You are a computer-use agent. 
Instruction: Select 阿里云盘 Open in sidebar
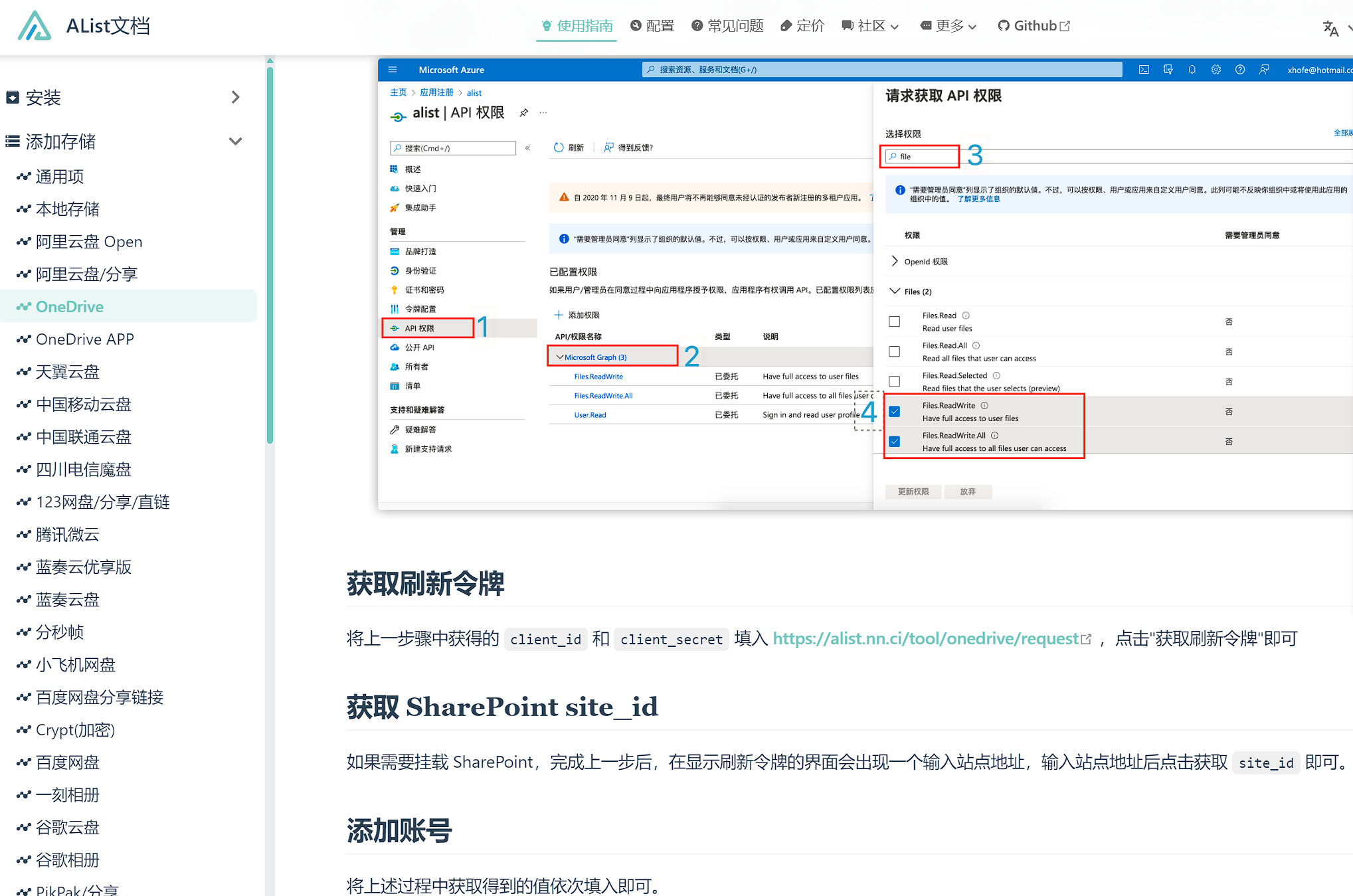coord(89,242)
